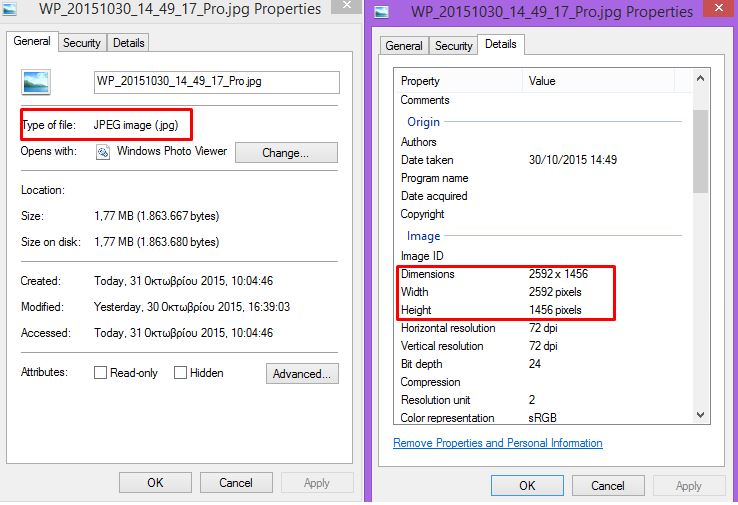Open Details tab in left dialog
The height and width of the screenshot is (505, 738).
(x=128, y=43)
